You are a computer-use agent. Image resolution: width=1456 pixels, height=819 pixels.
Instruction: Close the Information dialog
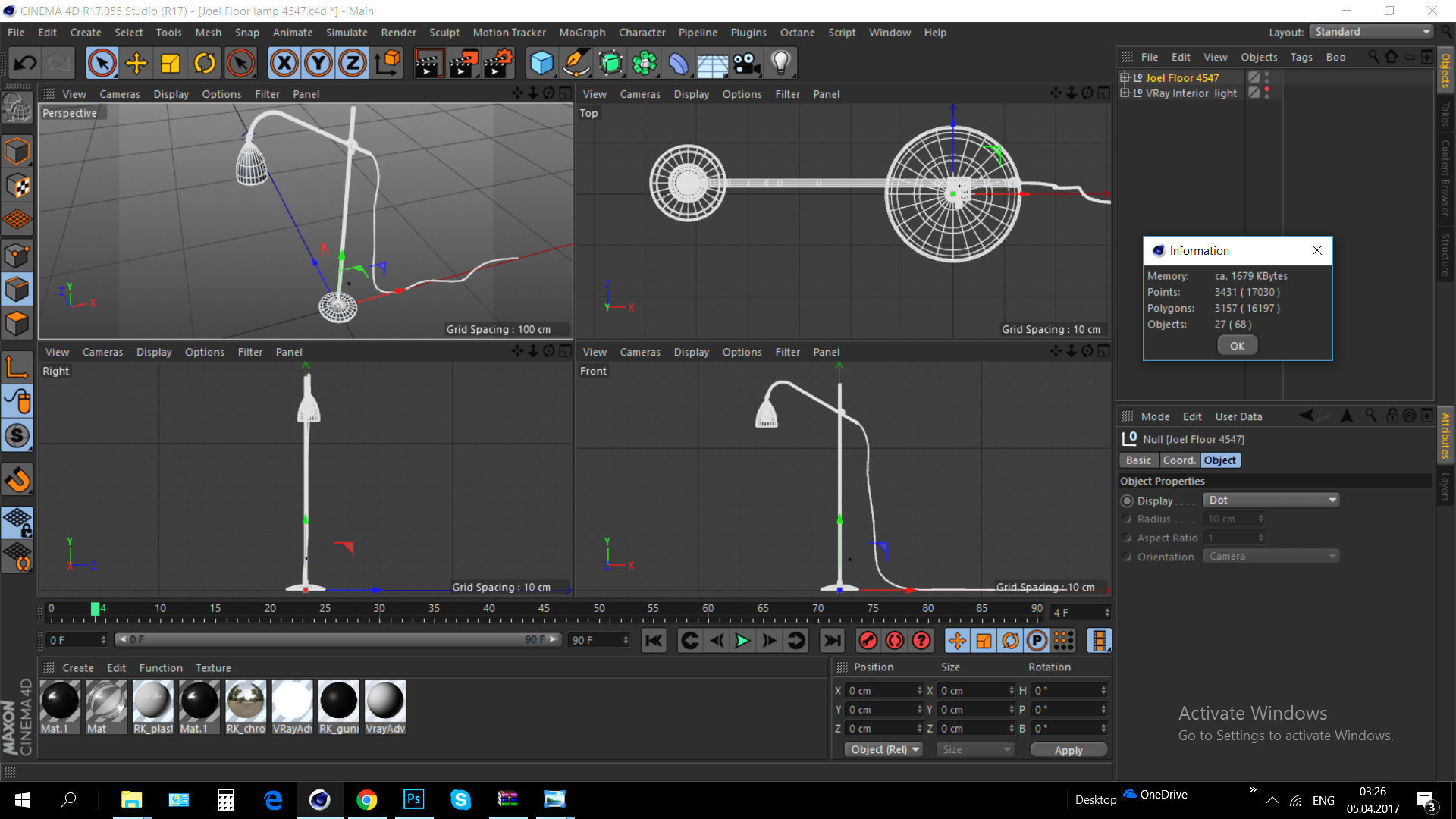[x=1317, y=250]
